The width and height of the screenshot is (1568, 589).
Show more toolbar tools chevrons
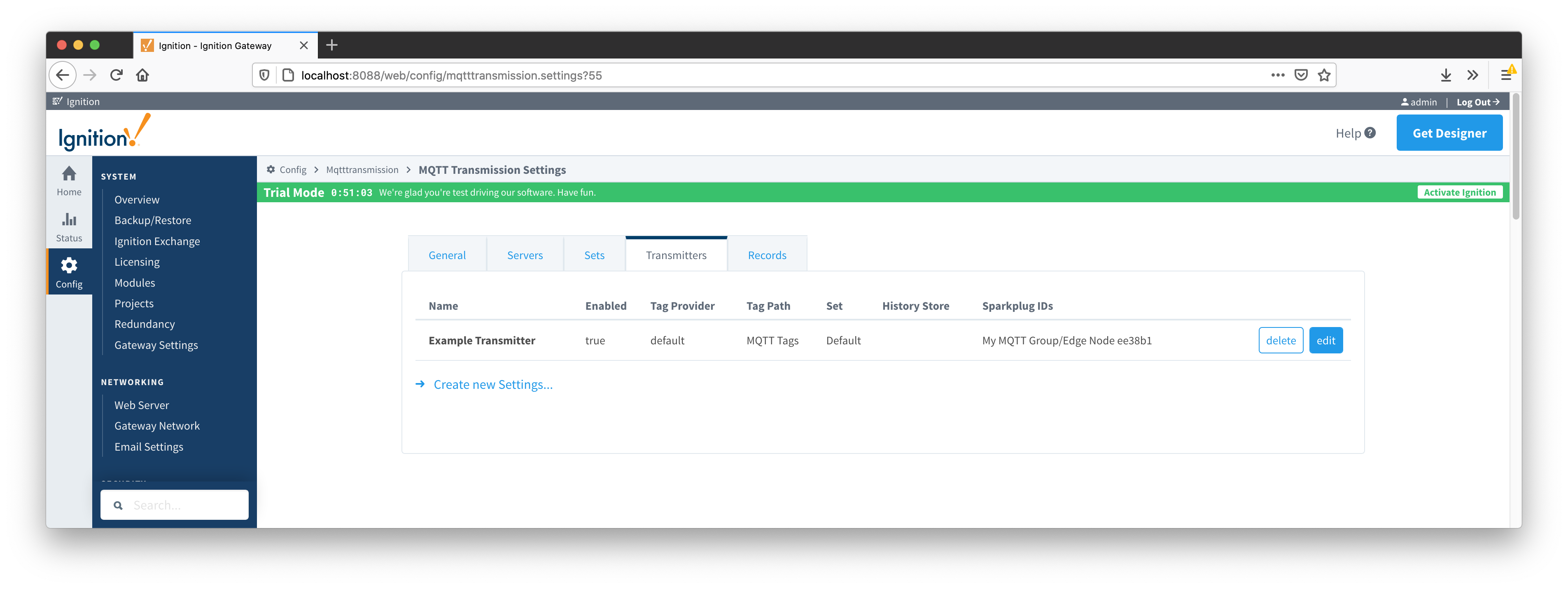click(1472, 75)
